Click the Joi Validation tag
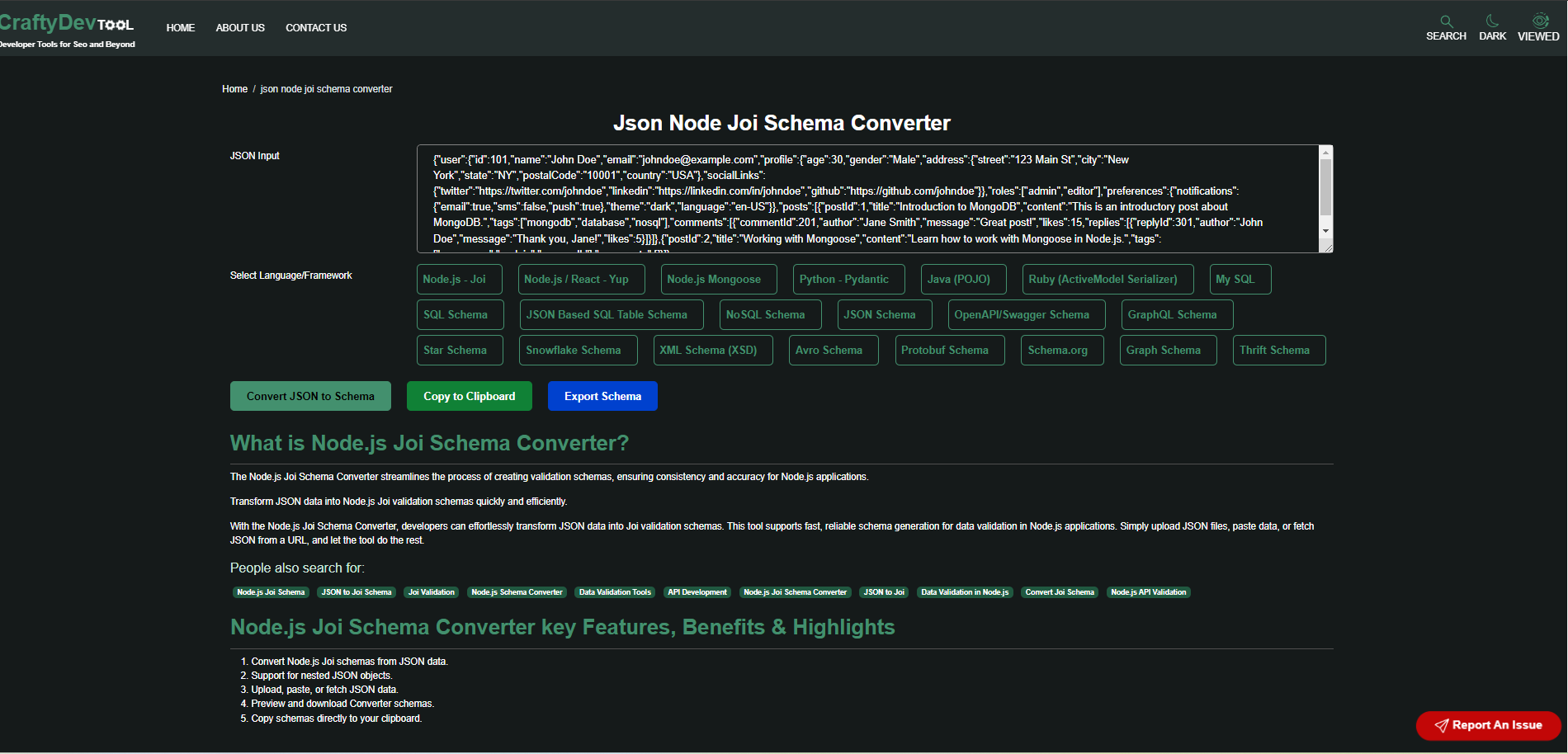This screenshot has width=1568, height=754. click(x=432, y=592)
